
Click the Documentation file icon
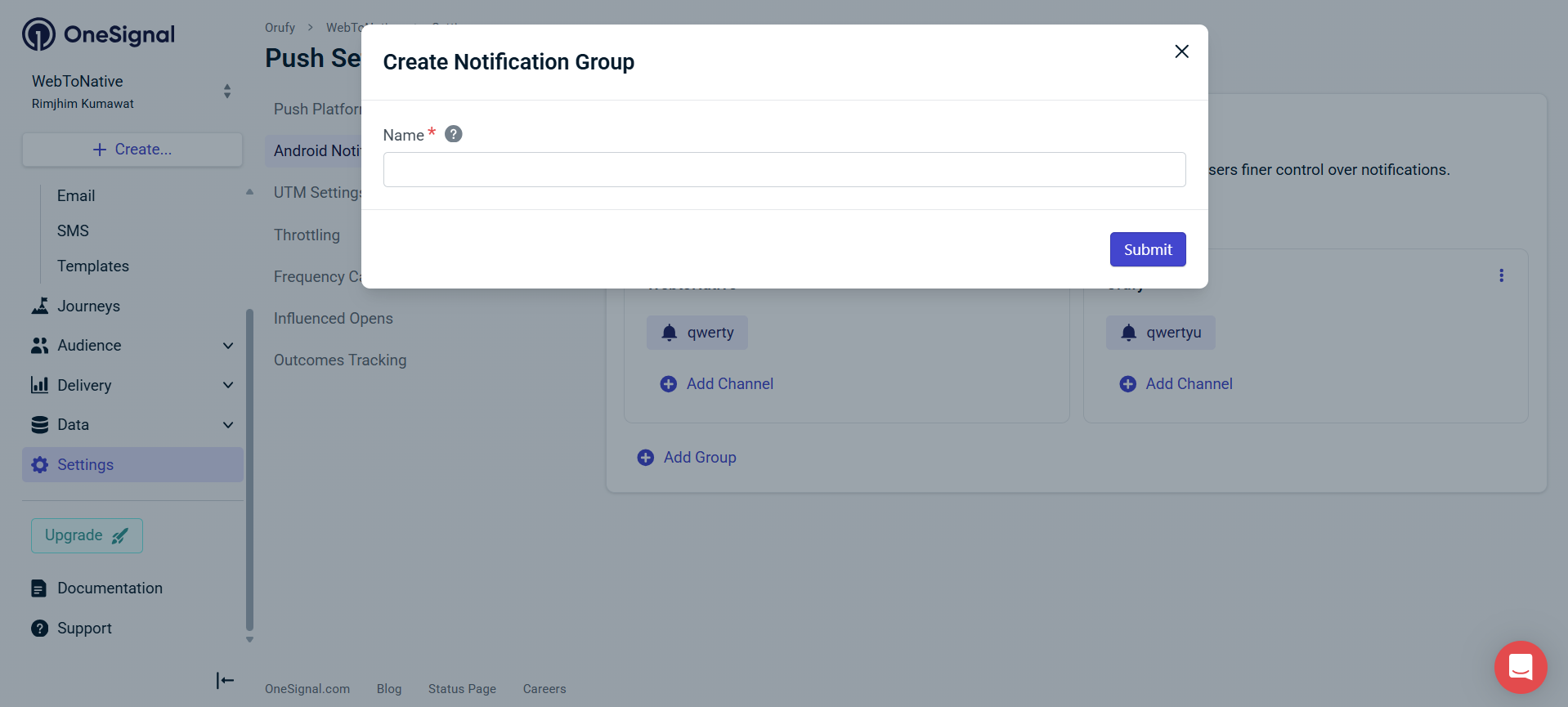[39, 588]
